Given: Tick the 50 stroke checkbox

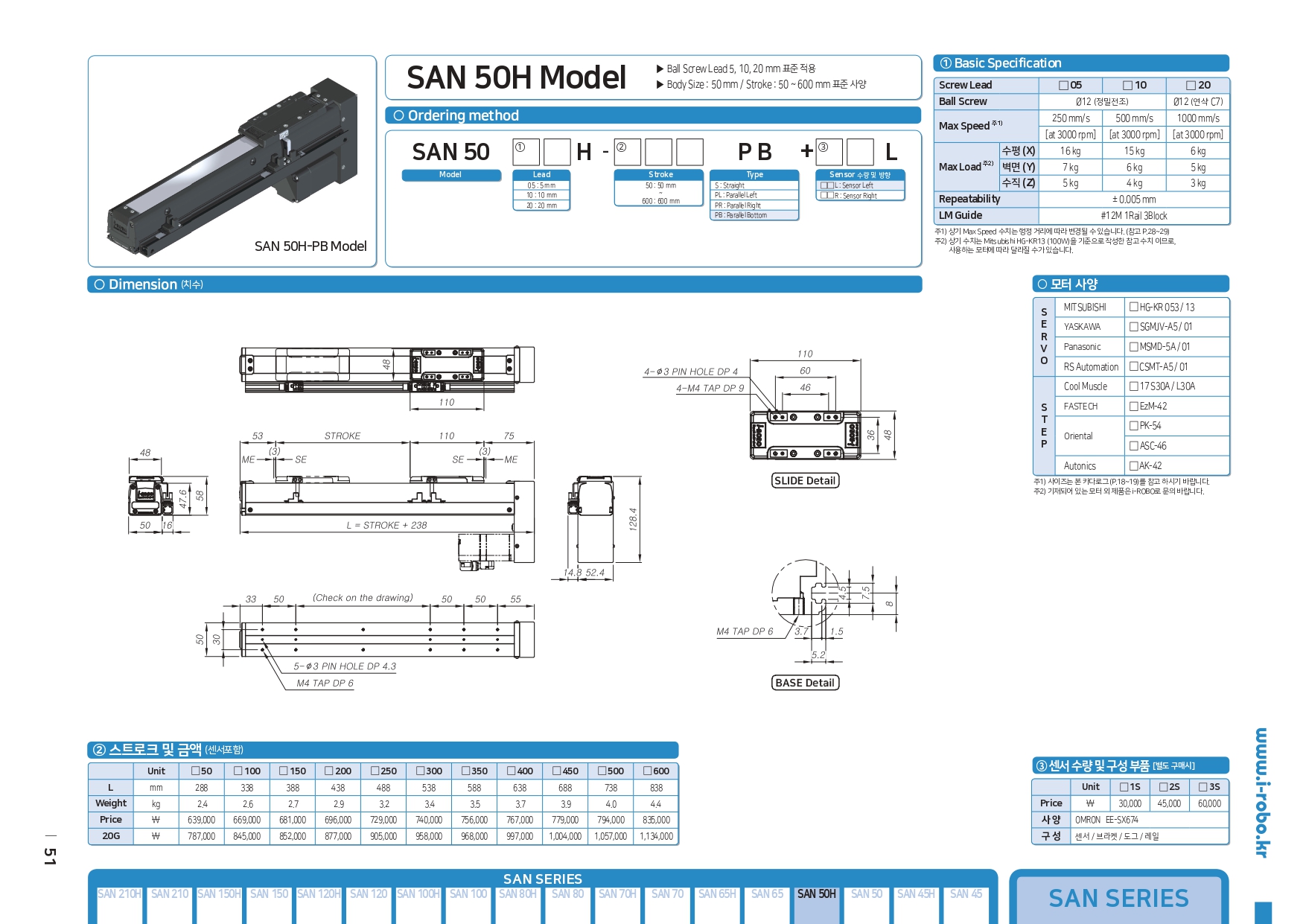Looking at the screenshot, I should (x=196, y=771).
